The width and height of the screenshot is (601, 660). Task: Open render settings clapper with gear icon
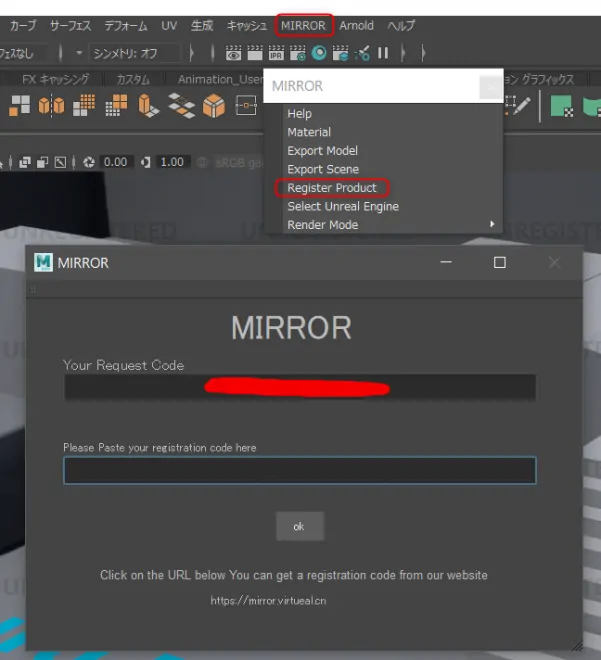pyautogui.click(x=298, y=53)
